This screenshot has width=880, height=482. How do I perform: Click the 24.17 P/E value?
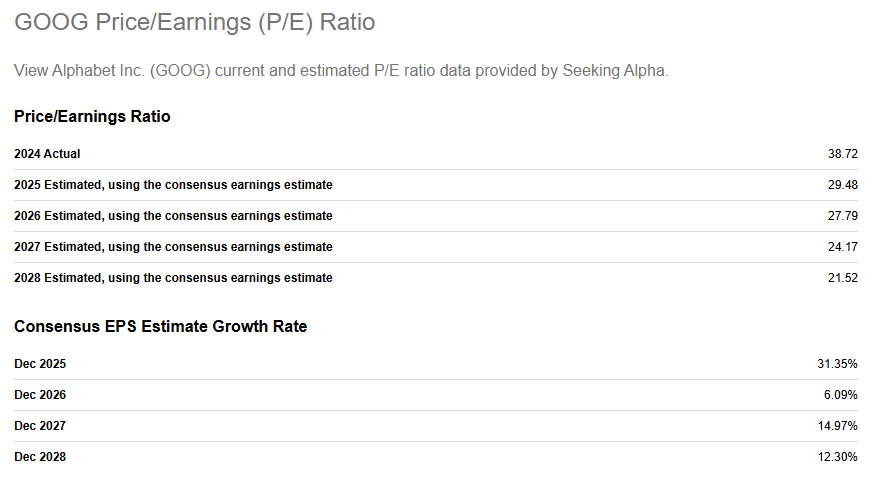[843, 247]
